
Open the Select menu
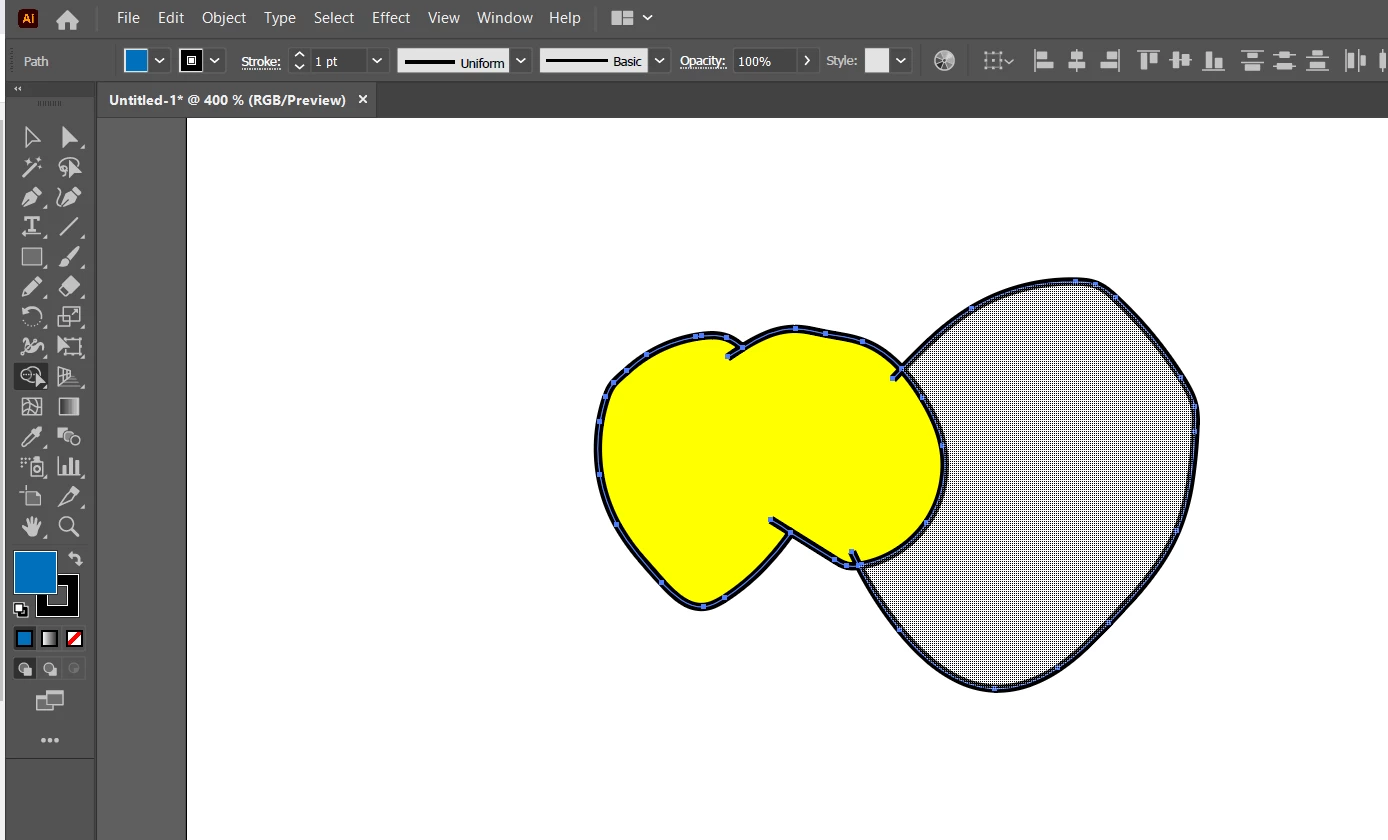coord(334,18)
